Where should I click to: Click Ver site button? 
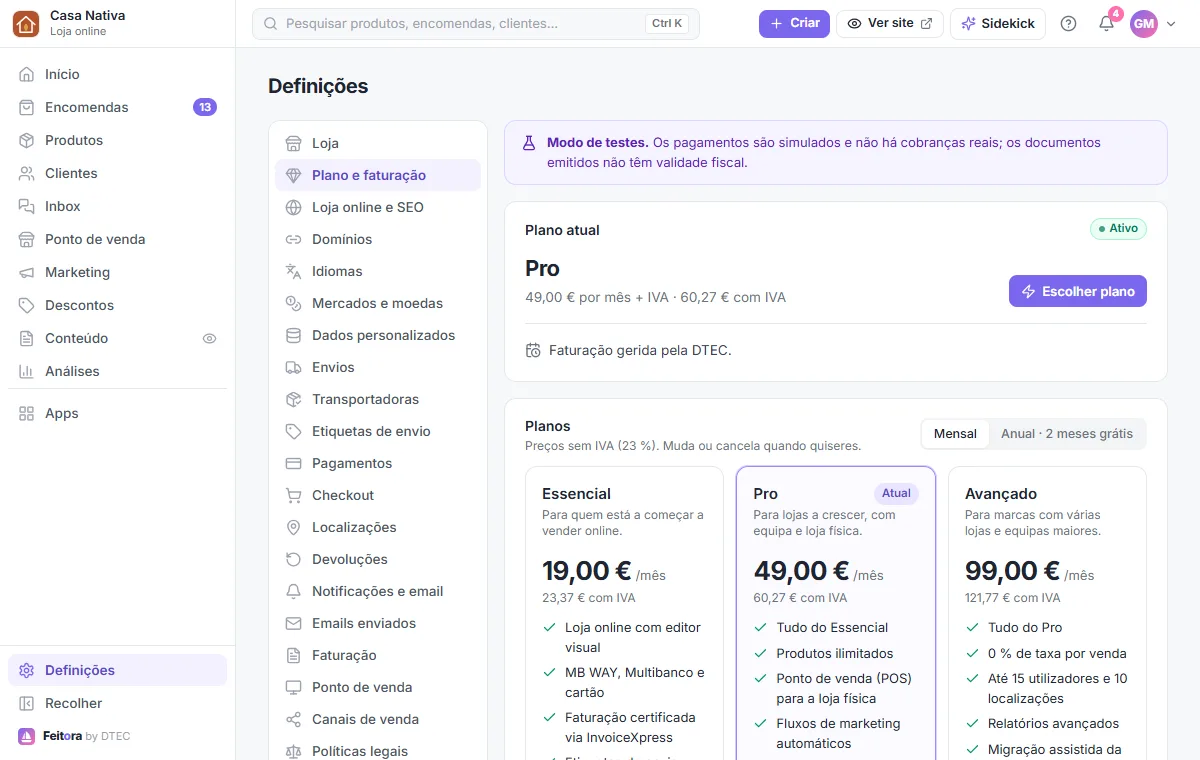(x=890, y=23)
